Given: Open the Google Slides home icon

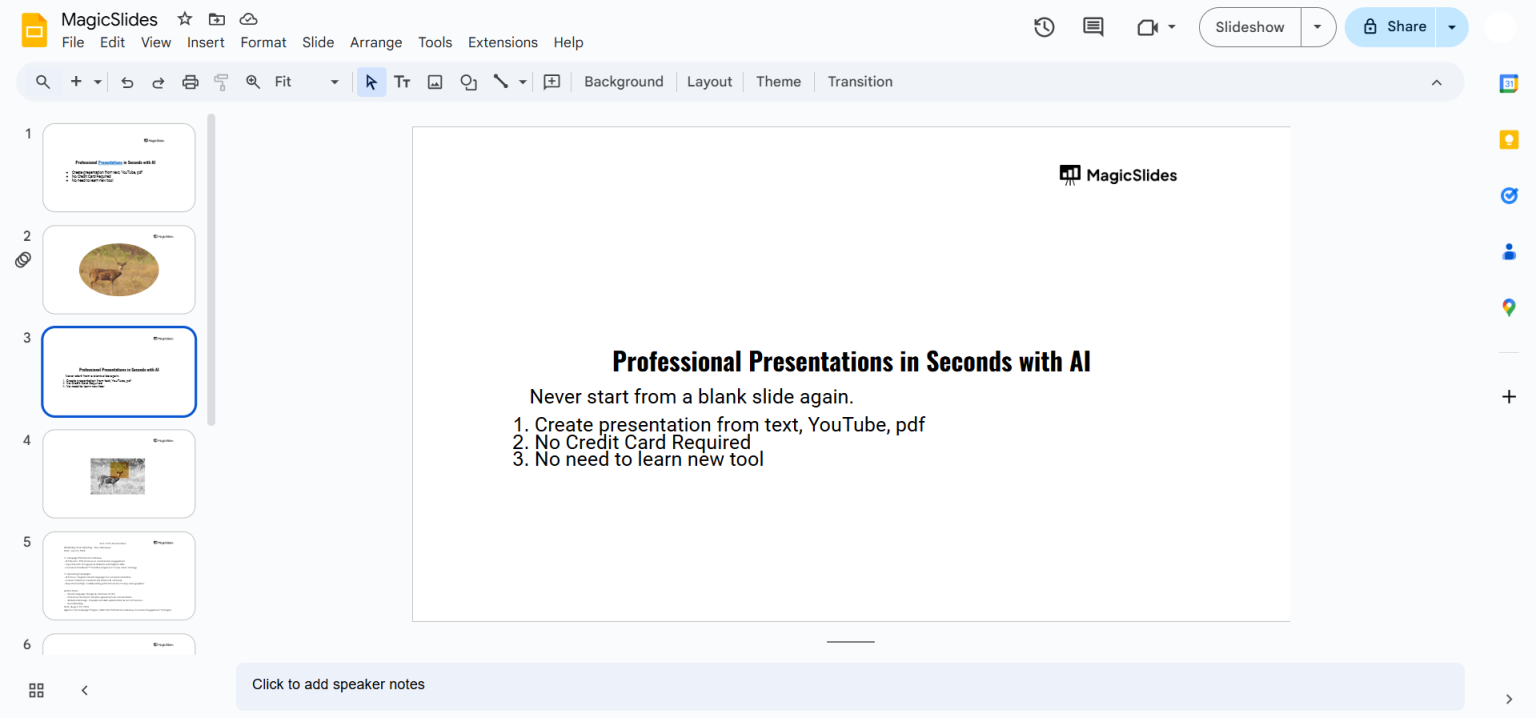Looking at the screenshot, I should coord(34,30).
